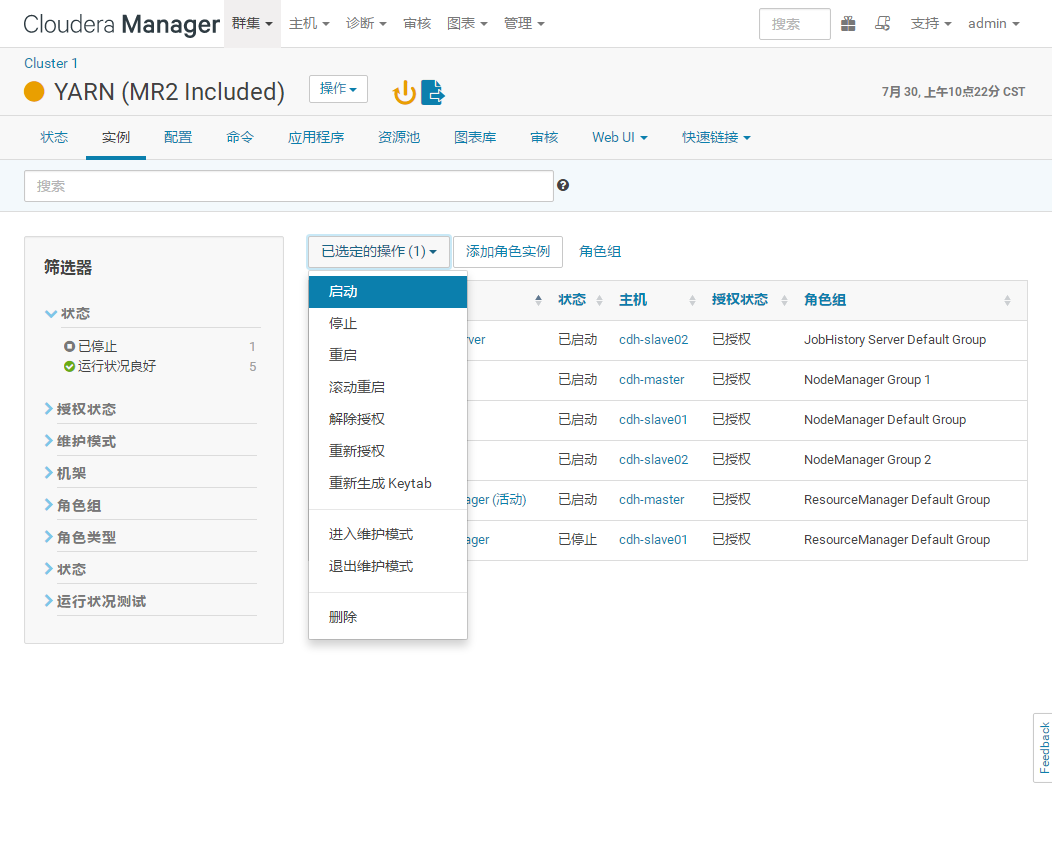1052x860 pixels.
Task: Click the search help question mark icon
Action: [563, 185]
